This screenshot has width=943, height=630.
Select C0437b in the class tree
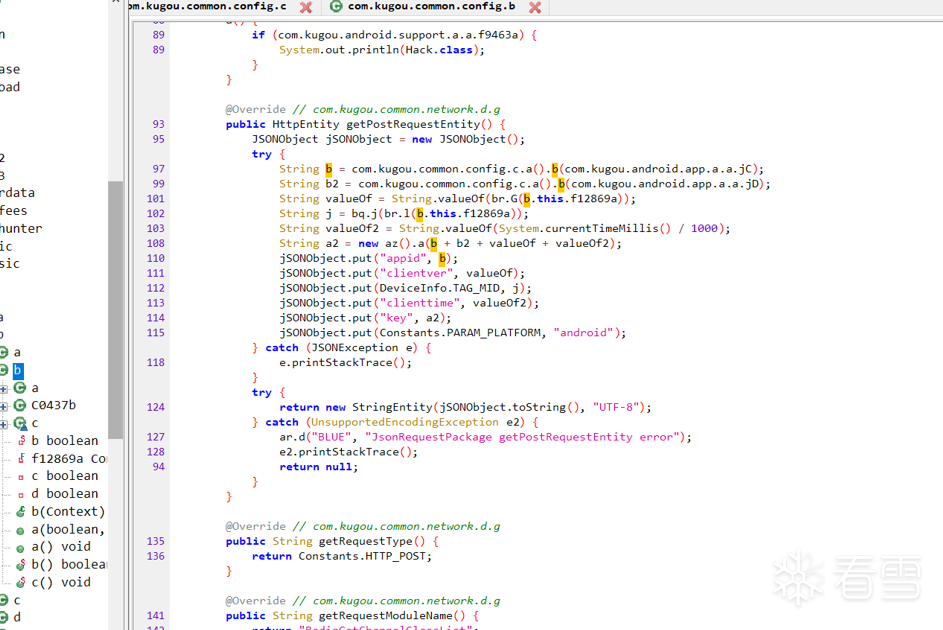54,405
